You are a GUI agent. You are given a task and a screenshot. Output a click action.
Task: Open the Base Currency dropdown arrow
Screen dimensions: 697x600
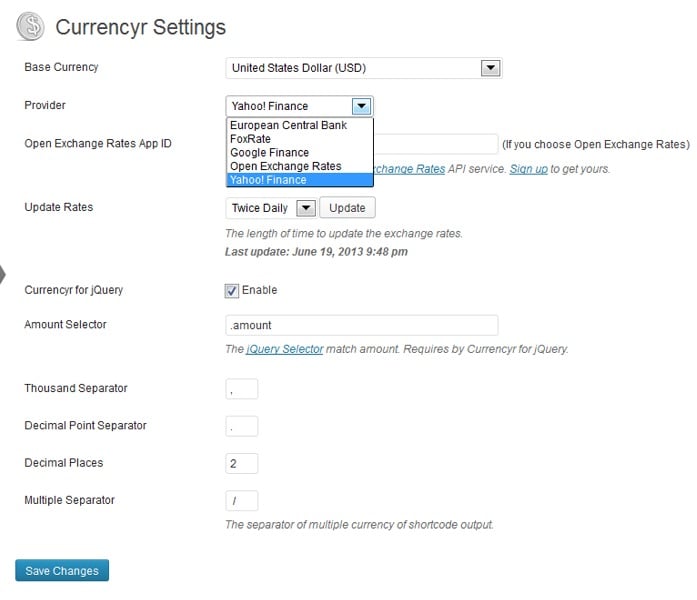[x=490, y=68]
